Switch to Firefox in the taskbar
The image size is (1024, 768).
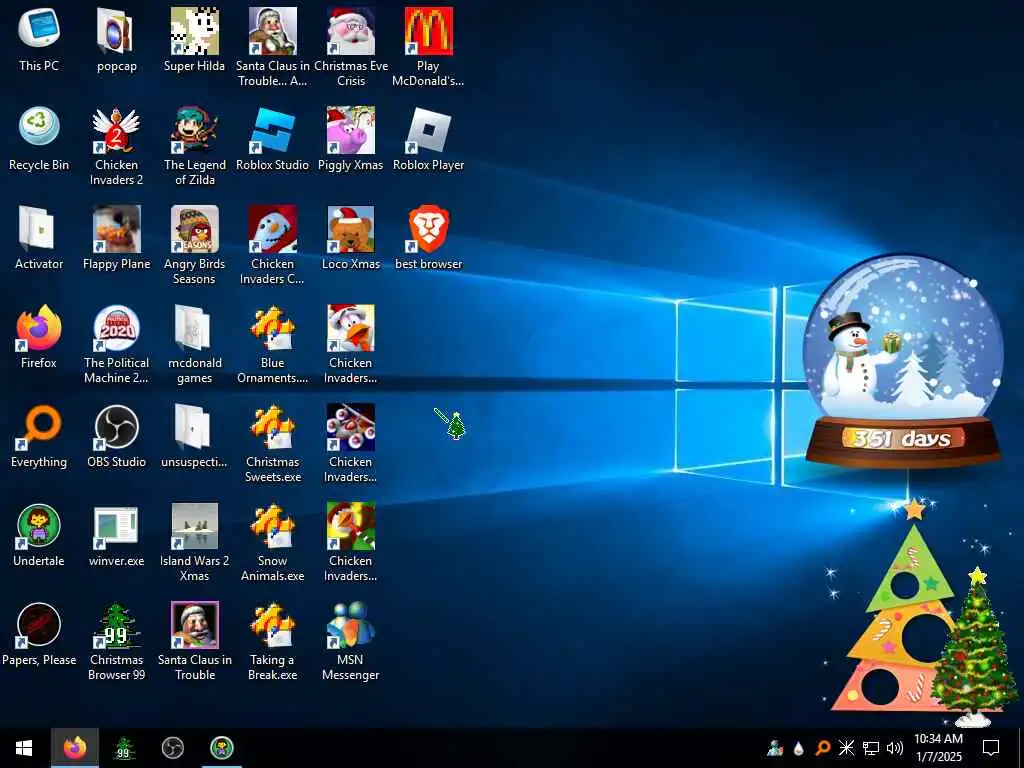point(74,748)
